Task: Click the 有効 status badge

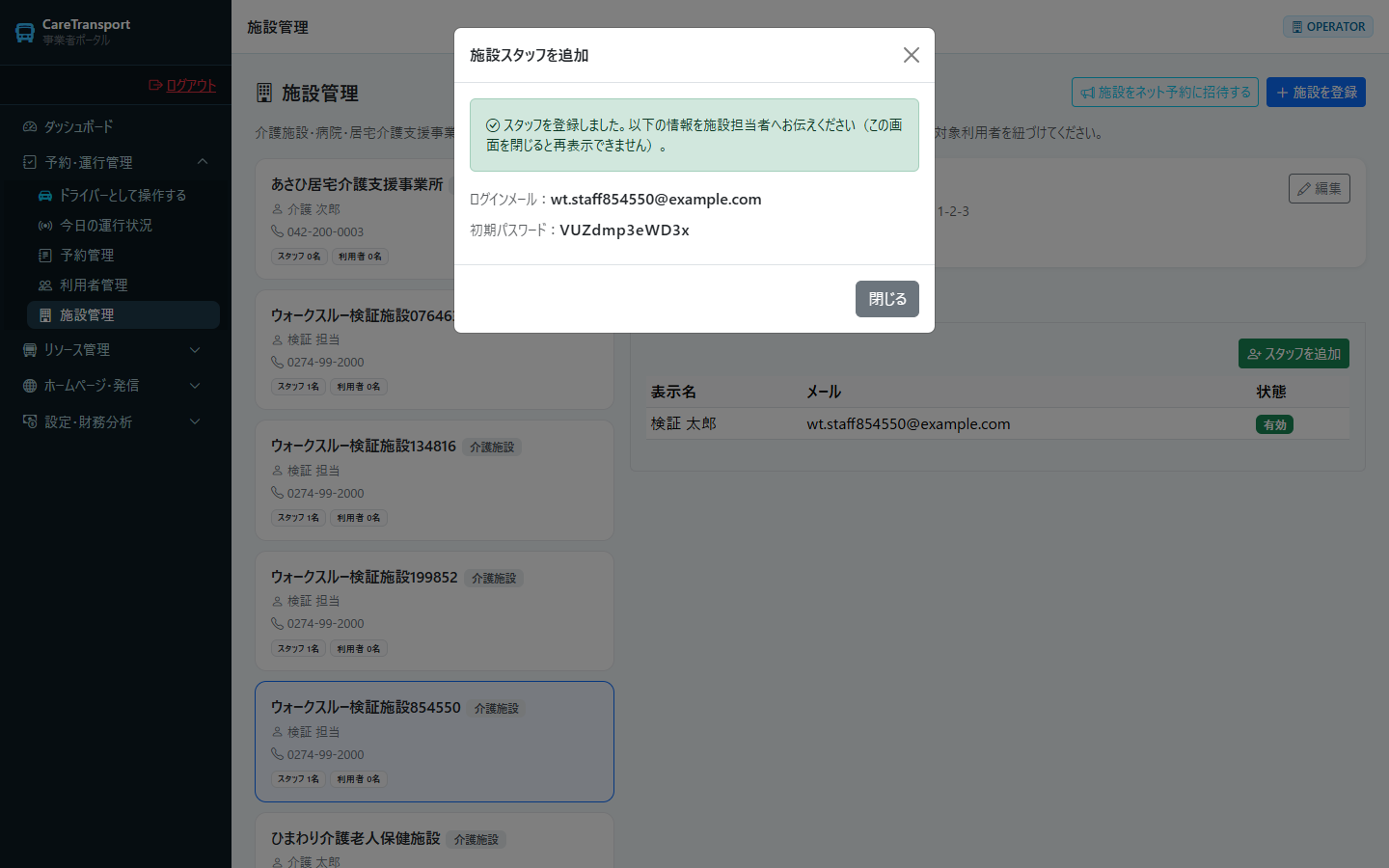Action: [x=1274, y=424]
